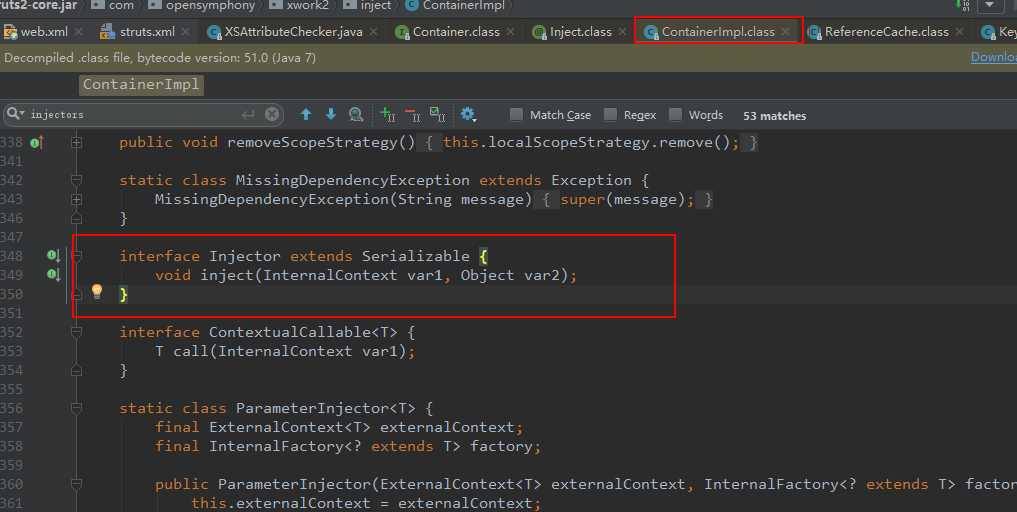
Task: Click Serializable in Injector interface declaration
Action: tap(415, 256)
